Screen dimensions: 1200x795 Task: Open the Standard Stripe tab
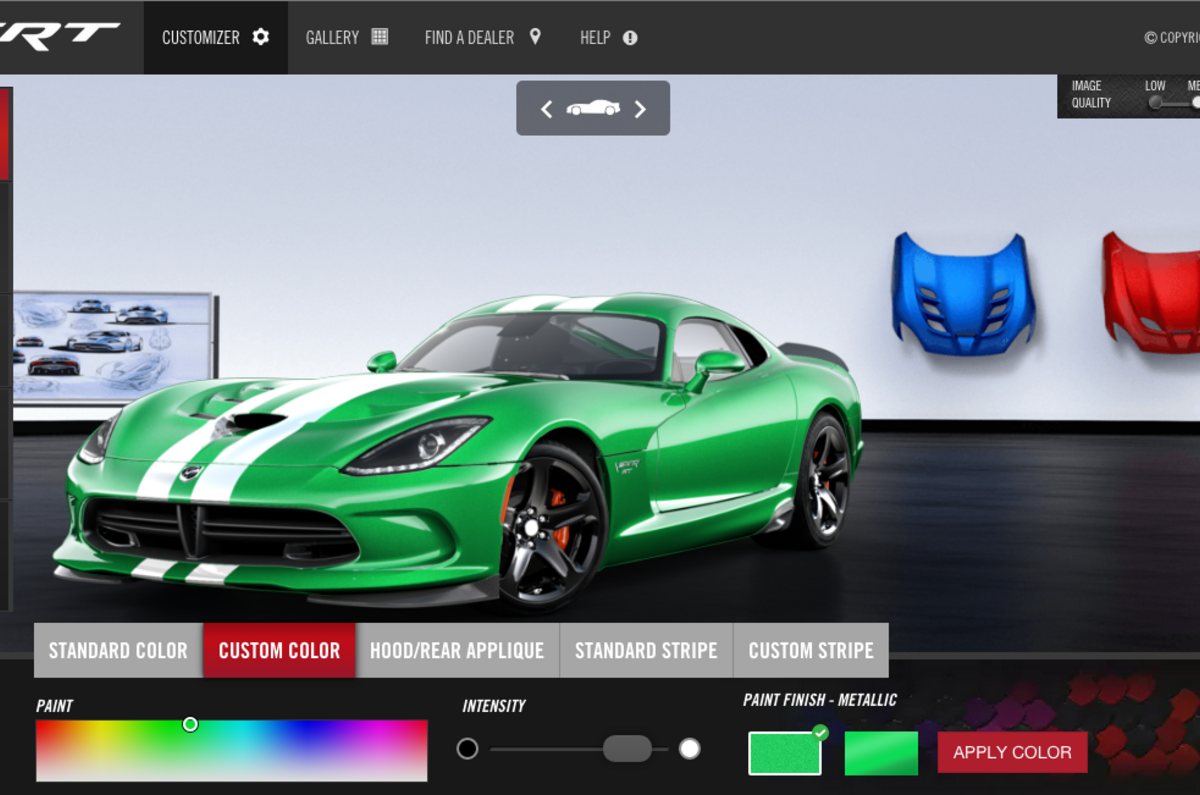click(x=646, y=650)
